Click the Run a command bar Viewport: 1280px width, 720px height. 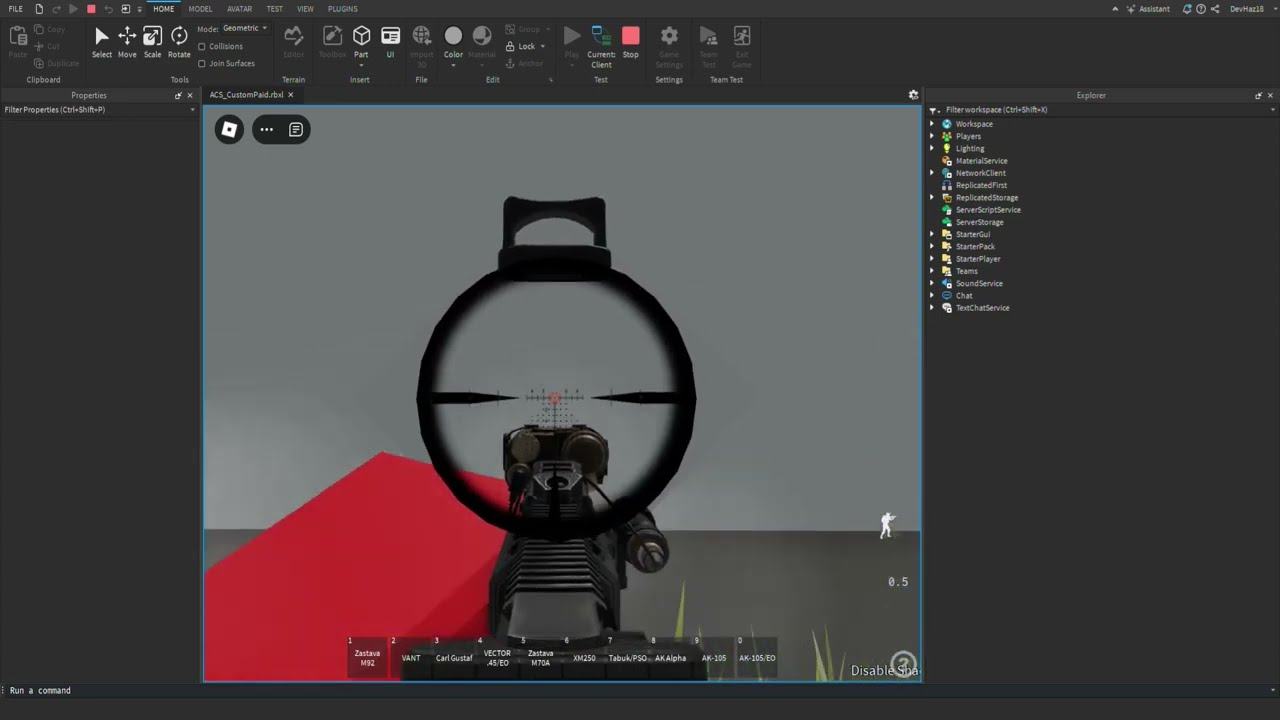tap(640, 690)
